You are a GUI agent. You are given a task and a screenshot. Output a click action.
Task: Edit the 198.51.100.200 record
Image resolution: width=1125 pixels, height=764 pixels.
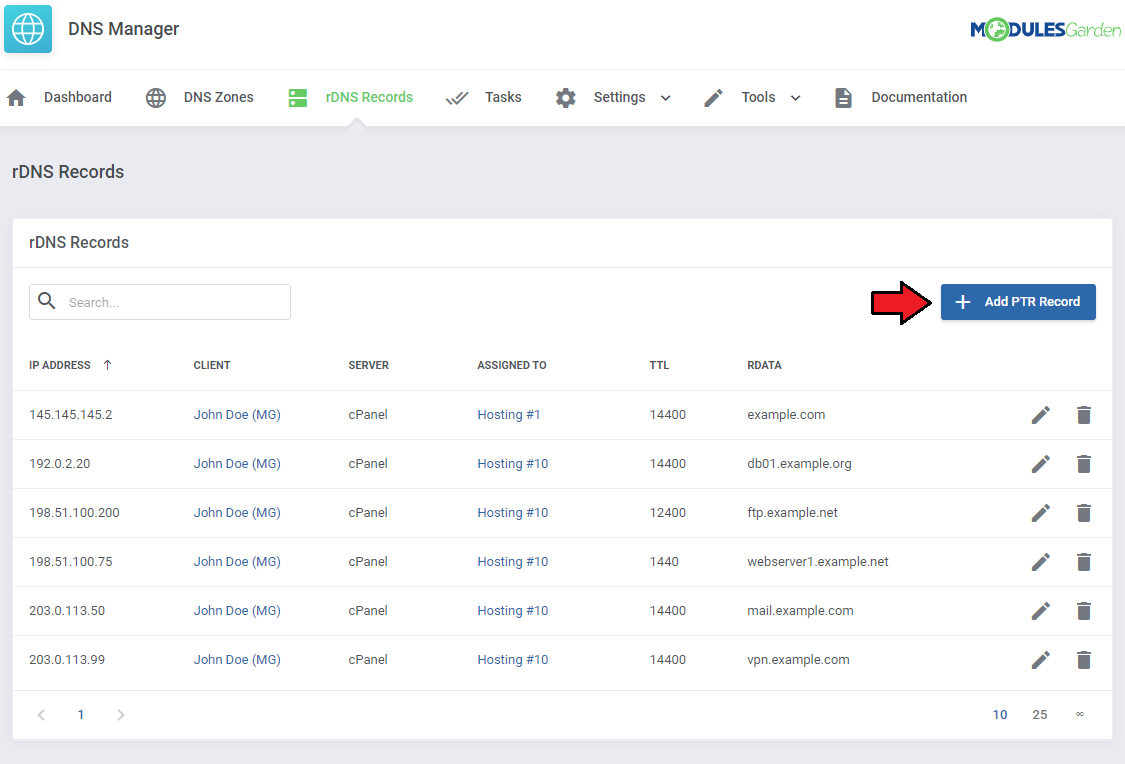click(1041, 513)
